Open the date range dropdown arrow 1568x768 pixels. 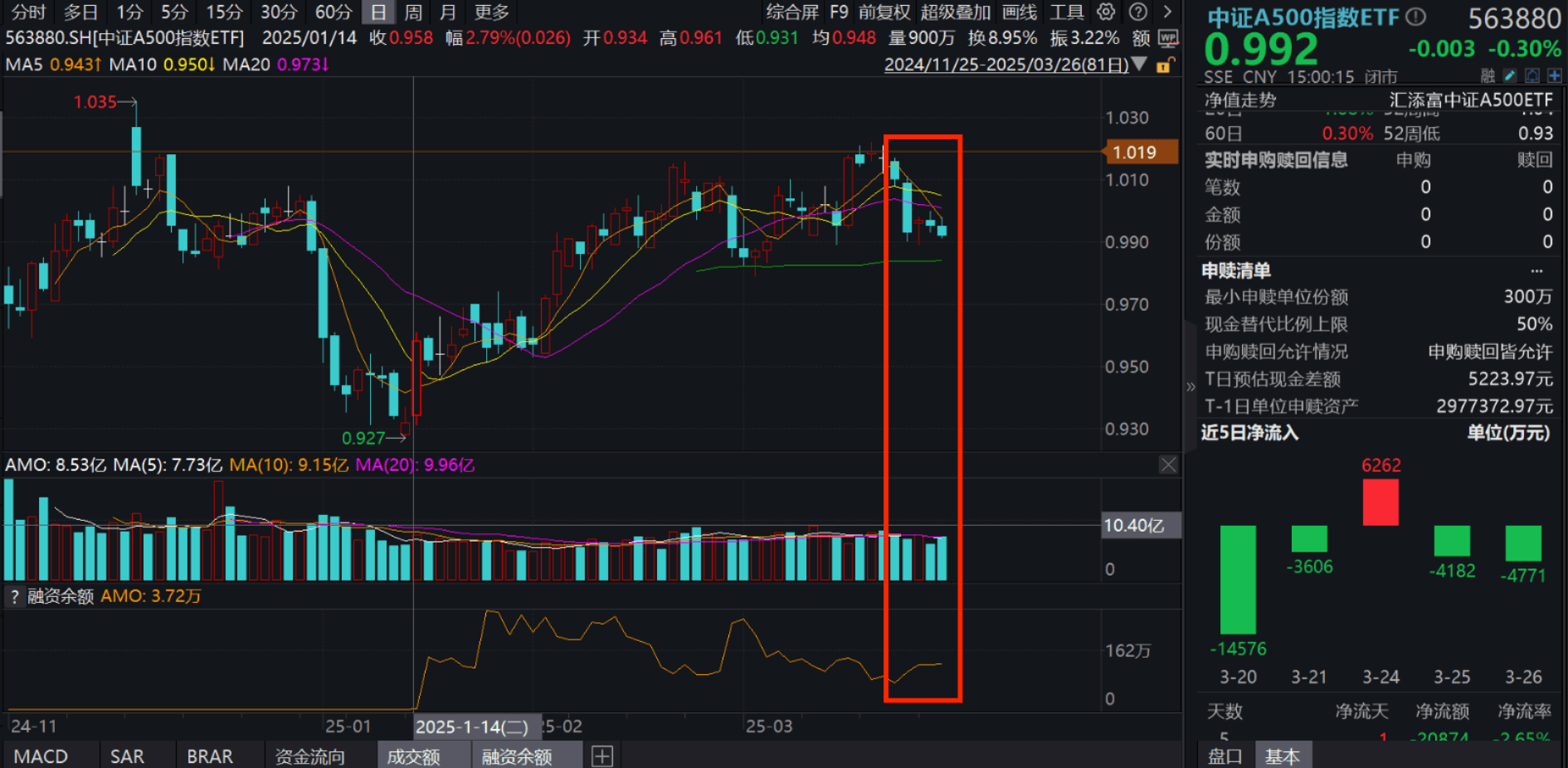point(1140,64)
